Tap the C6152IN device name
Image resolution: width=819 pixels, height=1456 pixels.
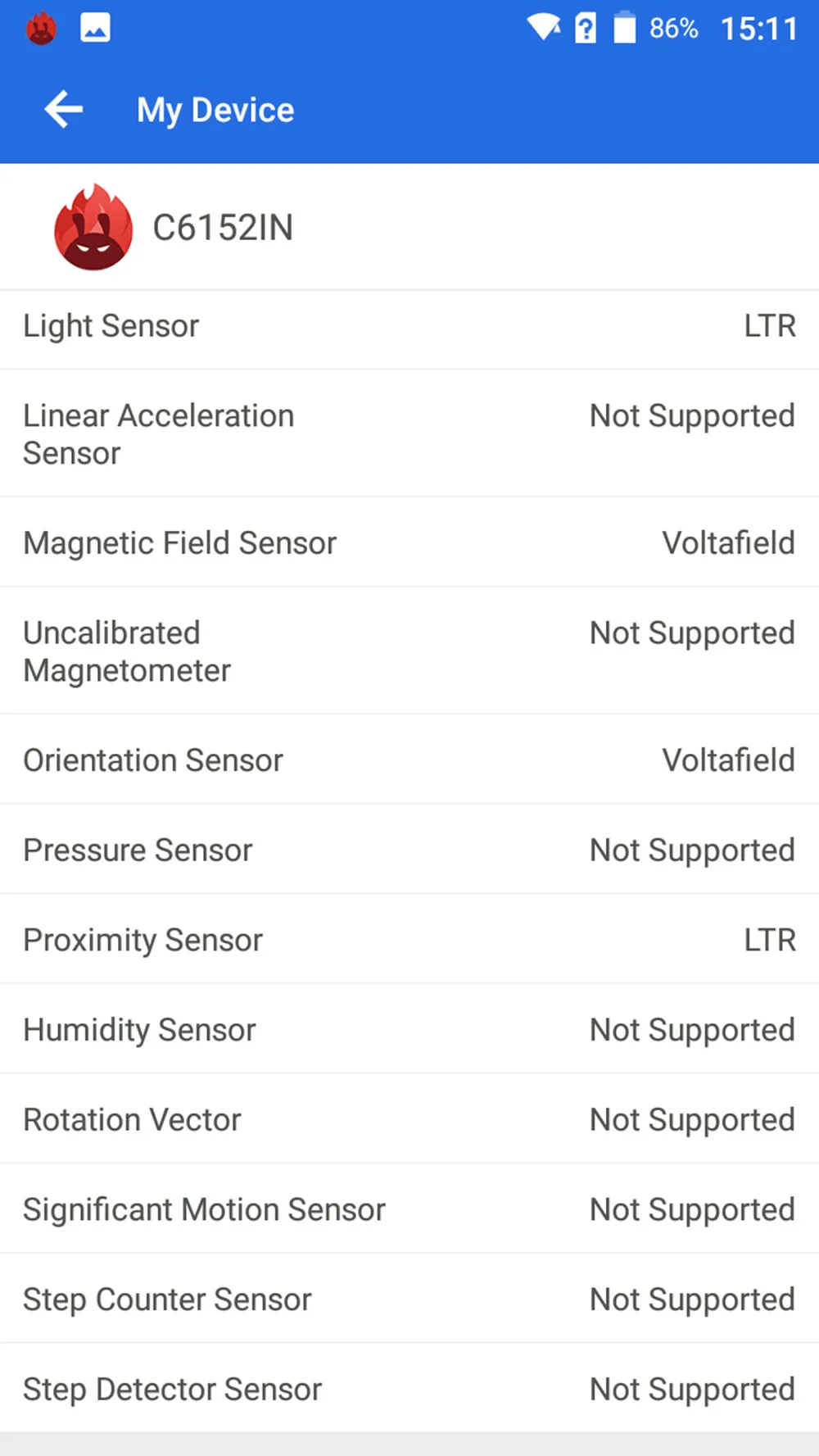click(x=223, y=227)
